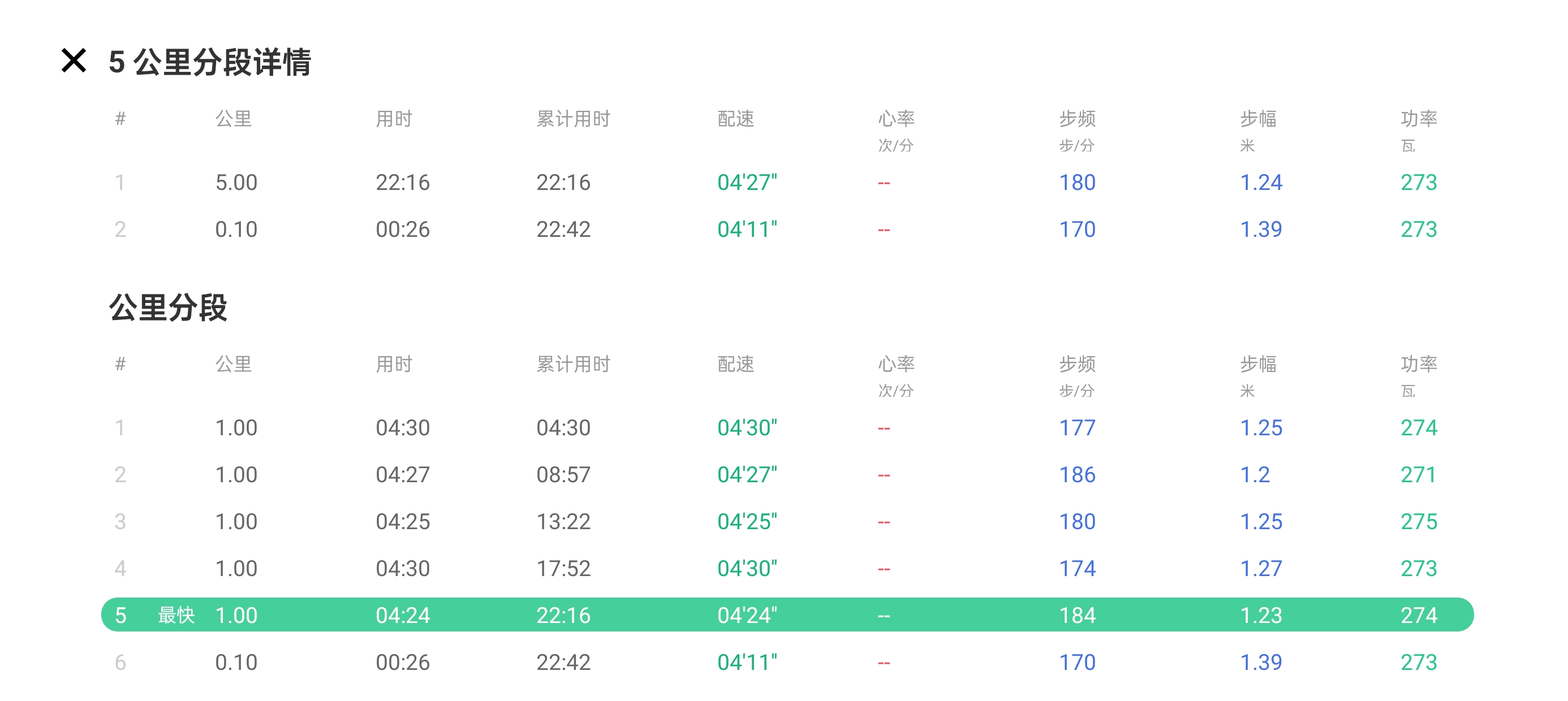Click 功率 header in lower table
Screen dimensions: 1568x701
tap(1418, 364)
